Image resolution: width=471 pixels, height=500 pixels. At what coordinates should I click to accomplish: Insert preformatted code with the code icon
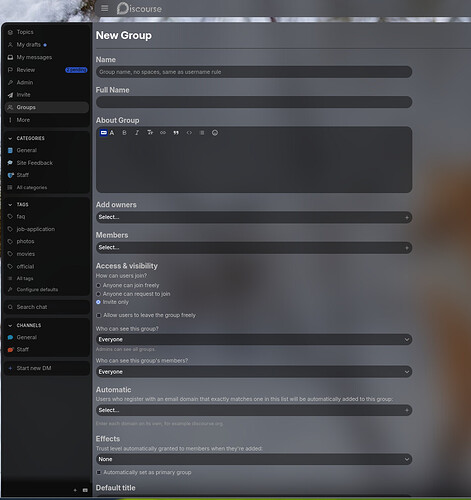189,133
